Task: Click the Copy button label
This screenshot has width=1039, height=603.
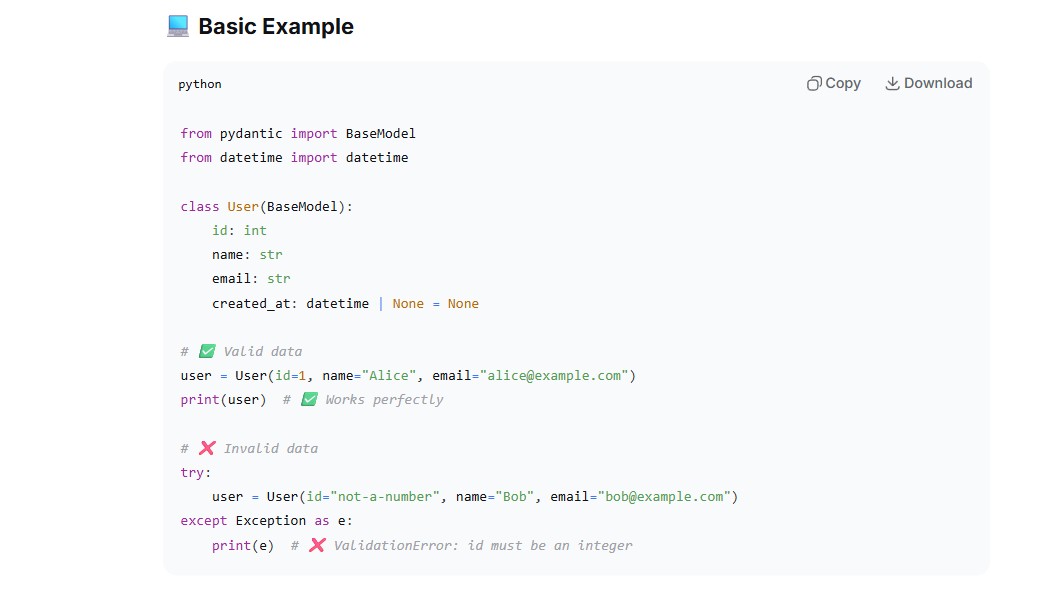Action: click(843, 83)
